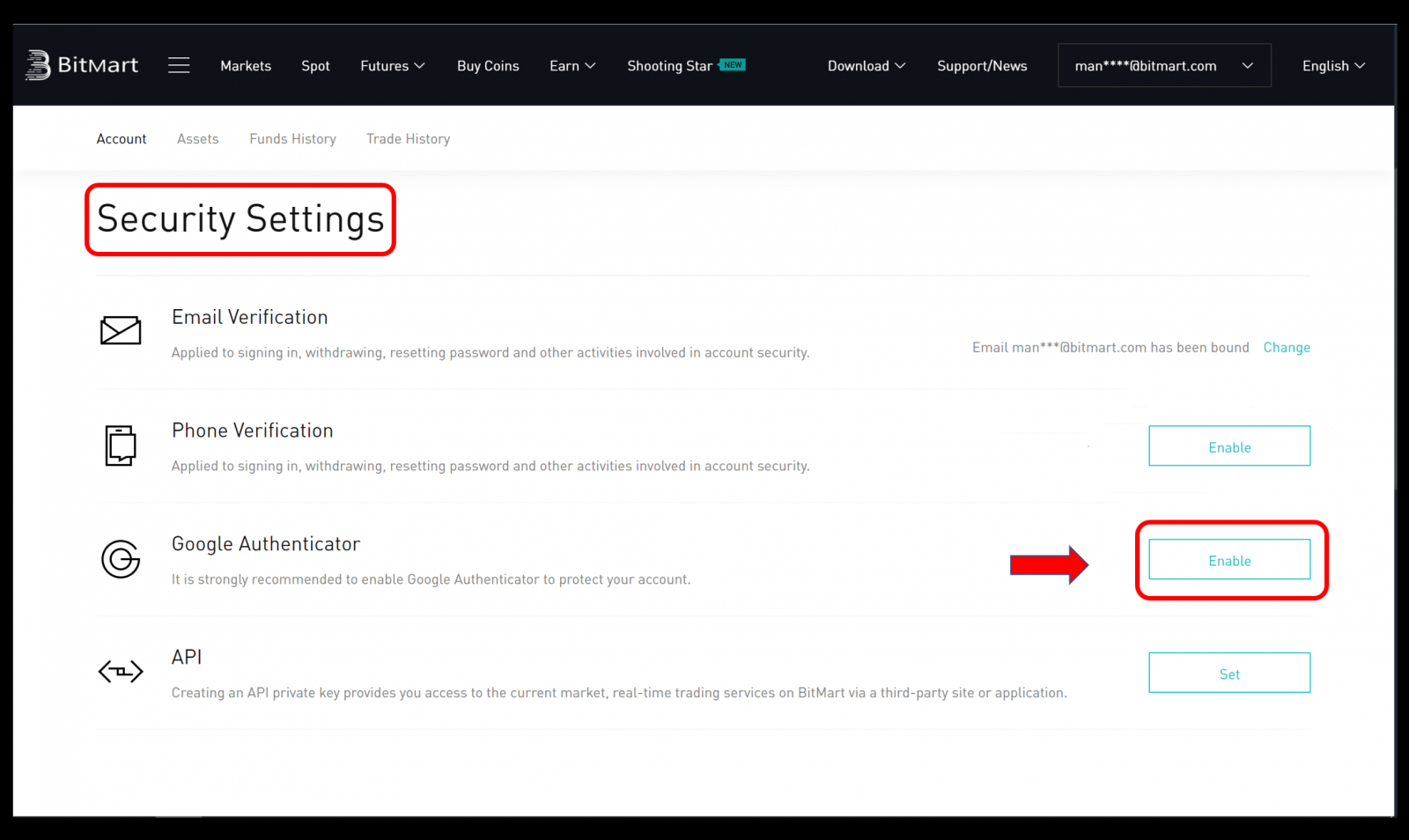Click the NEW badge beside Shooting Star
The width and height of the screenshot is (1409, 840).
pyautogui.click(x=733, y=63)
